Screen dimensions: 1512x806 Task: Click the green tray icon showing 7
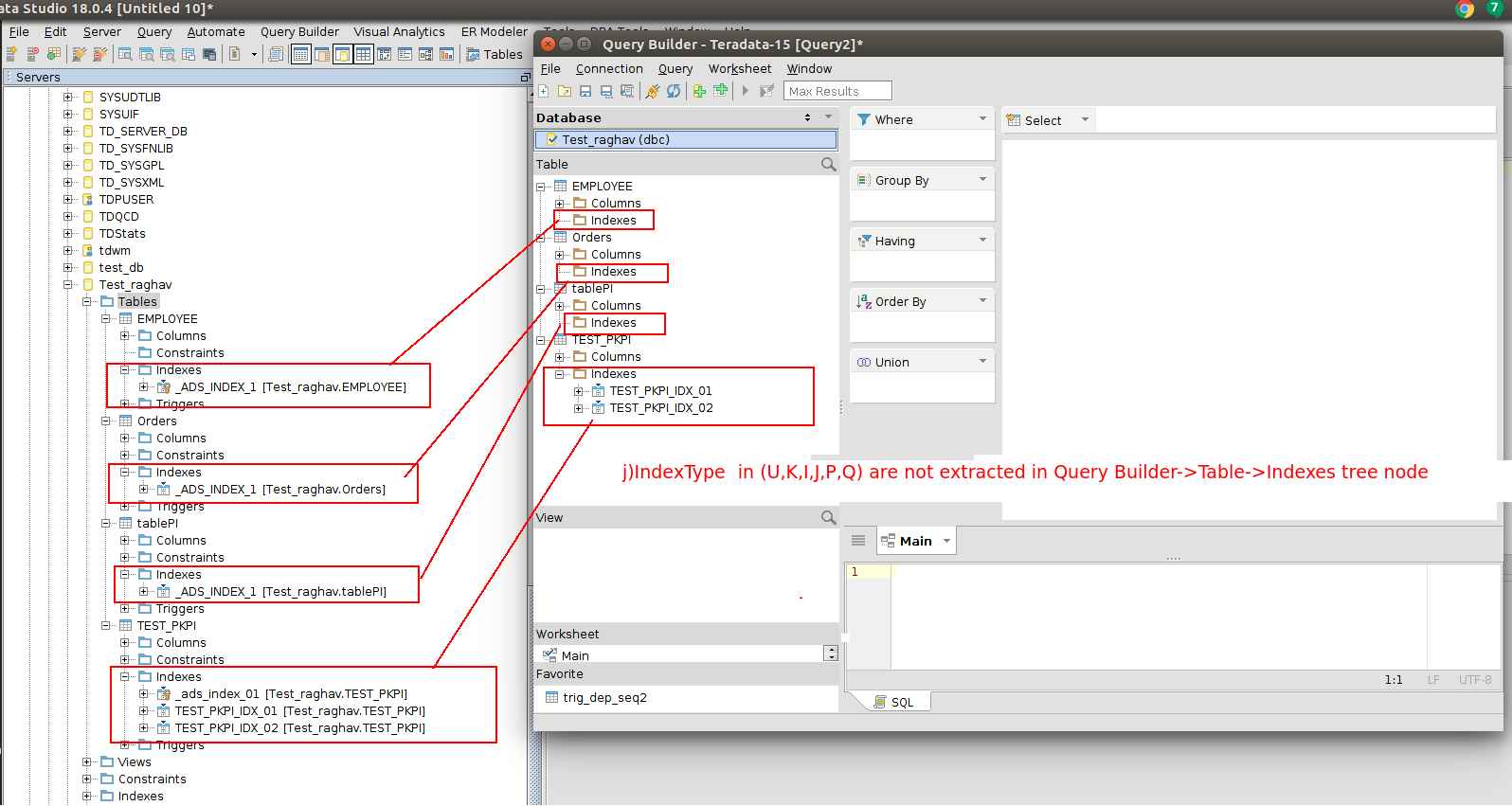(1496, 9)
